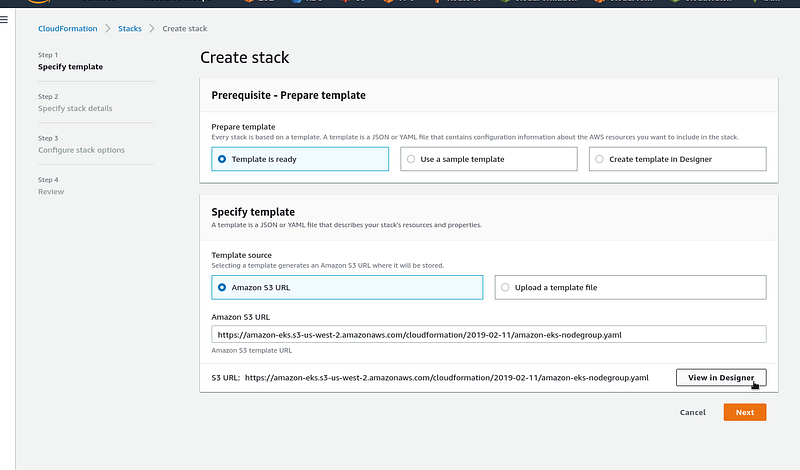Screen dimensions: 800x470
Task: Select the 'Template is ready' option
Action: (x=300, y=159)
